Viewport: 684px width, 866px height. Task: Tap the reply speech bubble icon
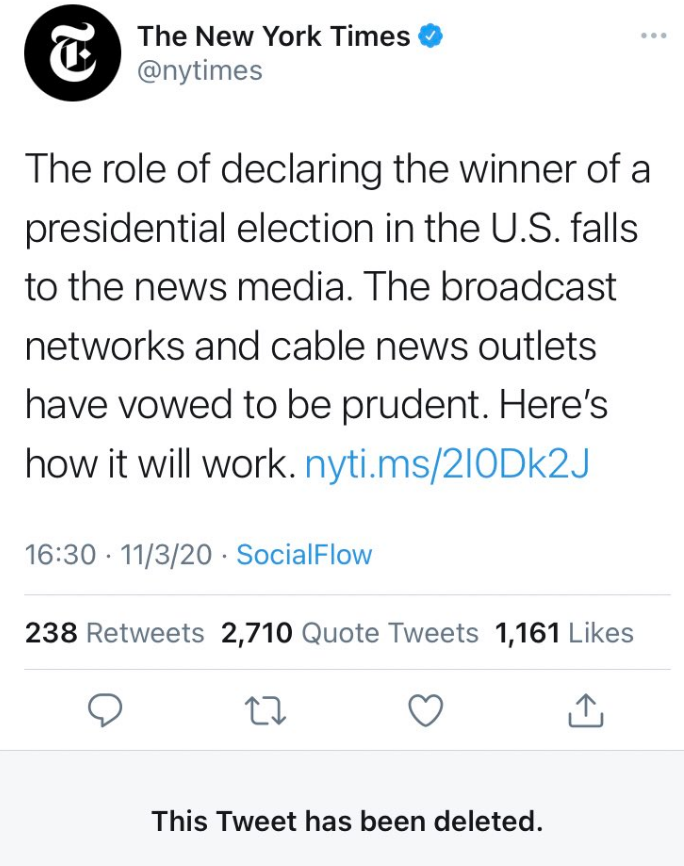(106, 710)
